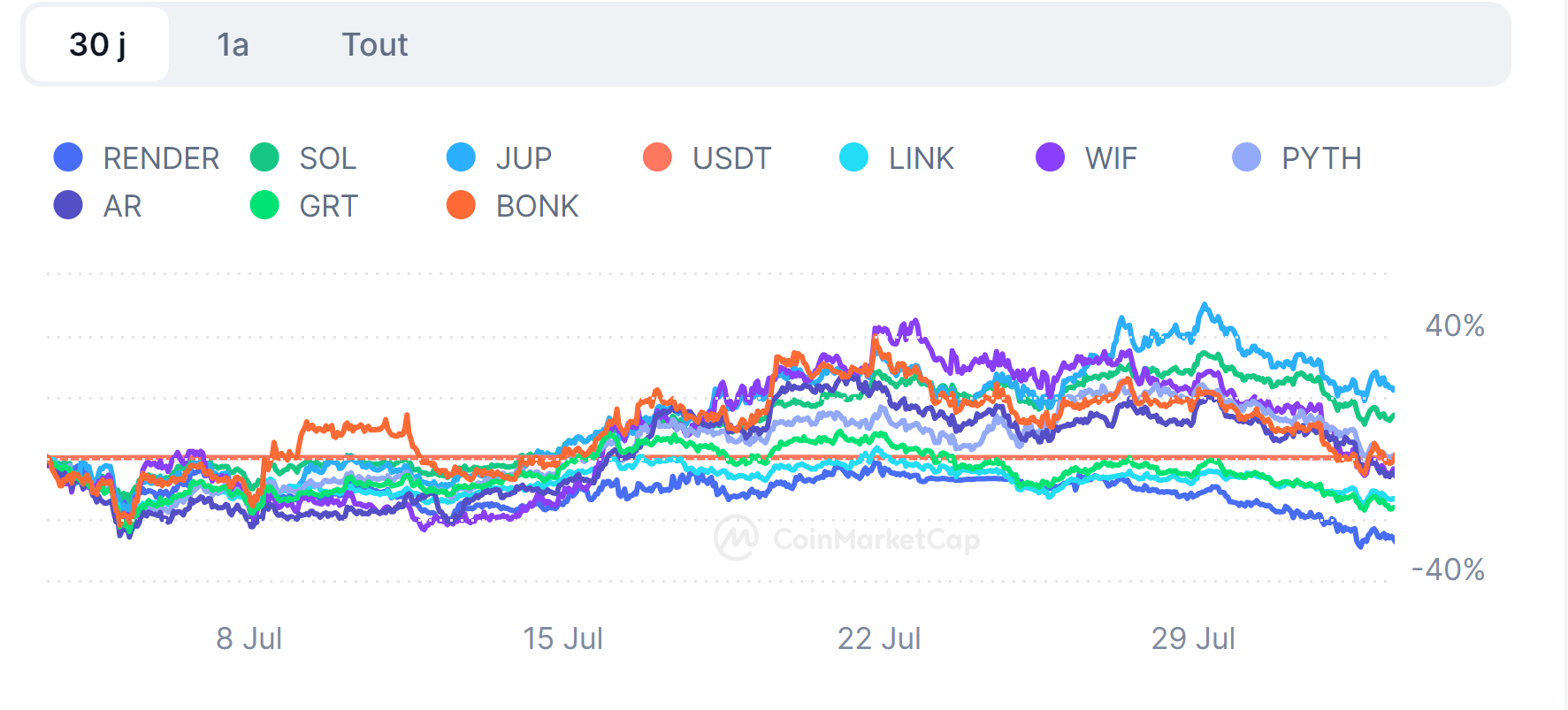Image resolution: width=1568 pixels, height=710 pixels.
Task: Click the 22 Jul date axis label
Action: (878, 638)
